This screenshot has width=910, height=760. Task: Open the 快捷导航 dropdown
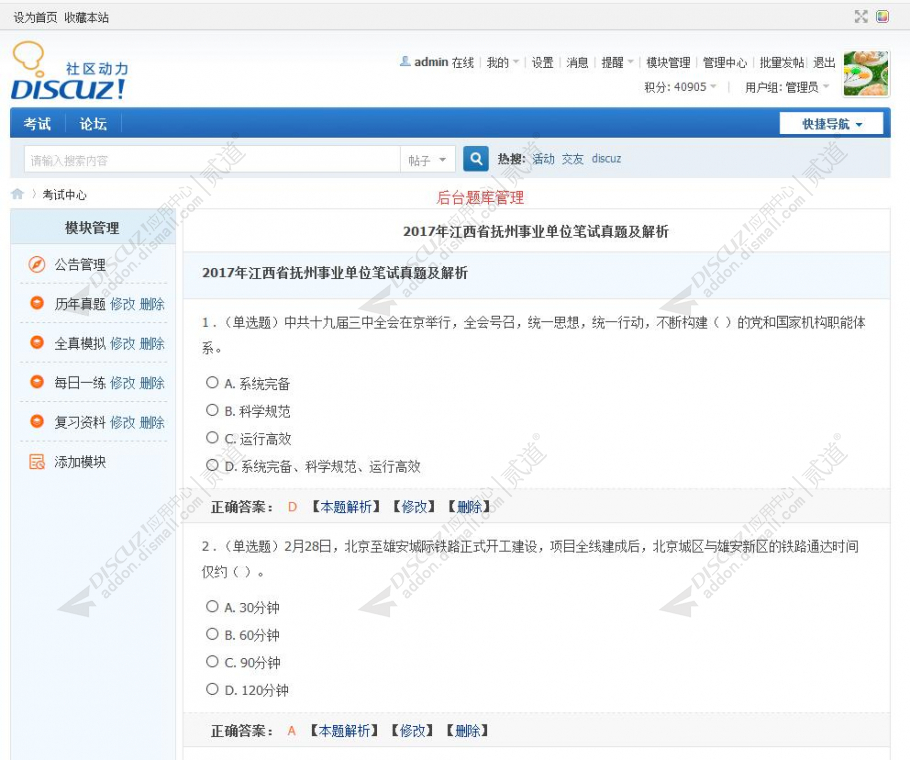[x=831, y=124]
